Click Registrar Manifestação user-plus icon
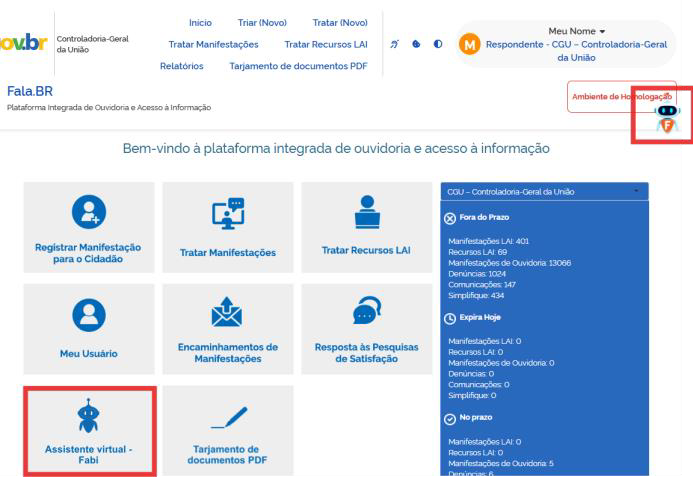The width and height of the screenshot is (693, 477). click(x=89, y=212)
